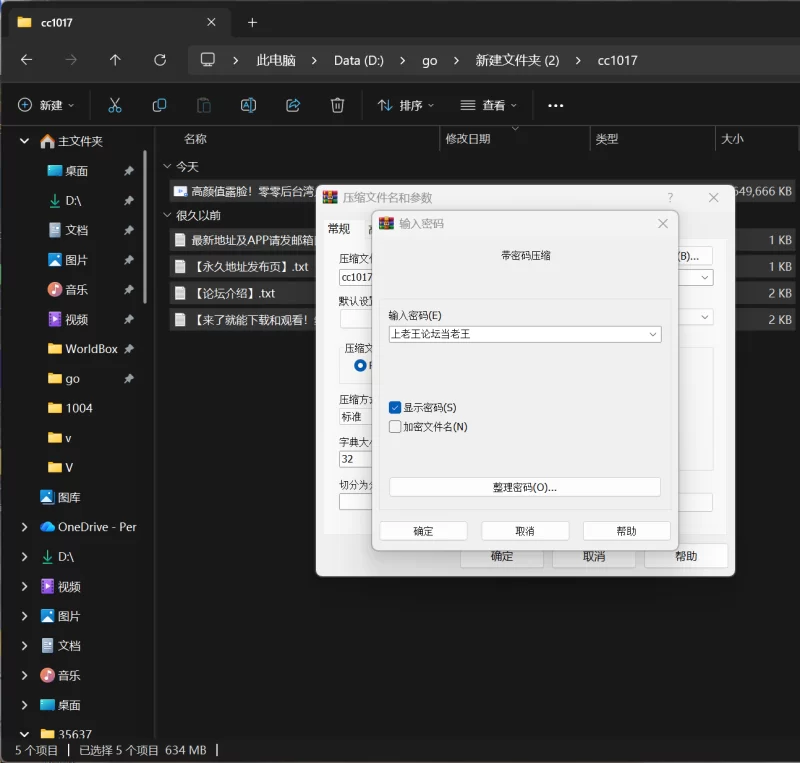Go up one folder level arrow

[x=115, y=60]
